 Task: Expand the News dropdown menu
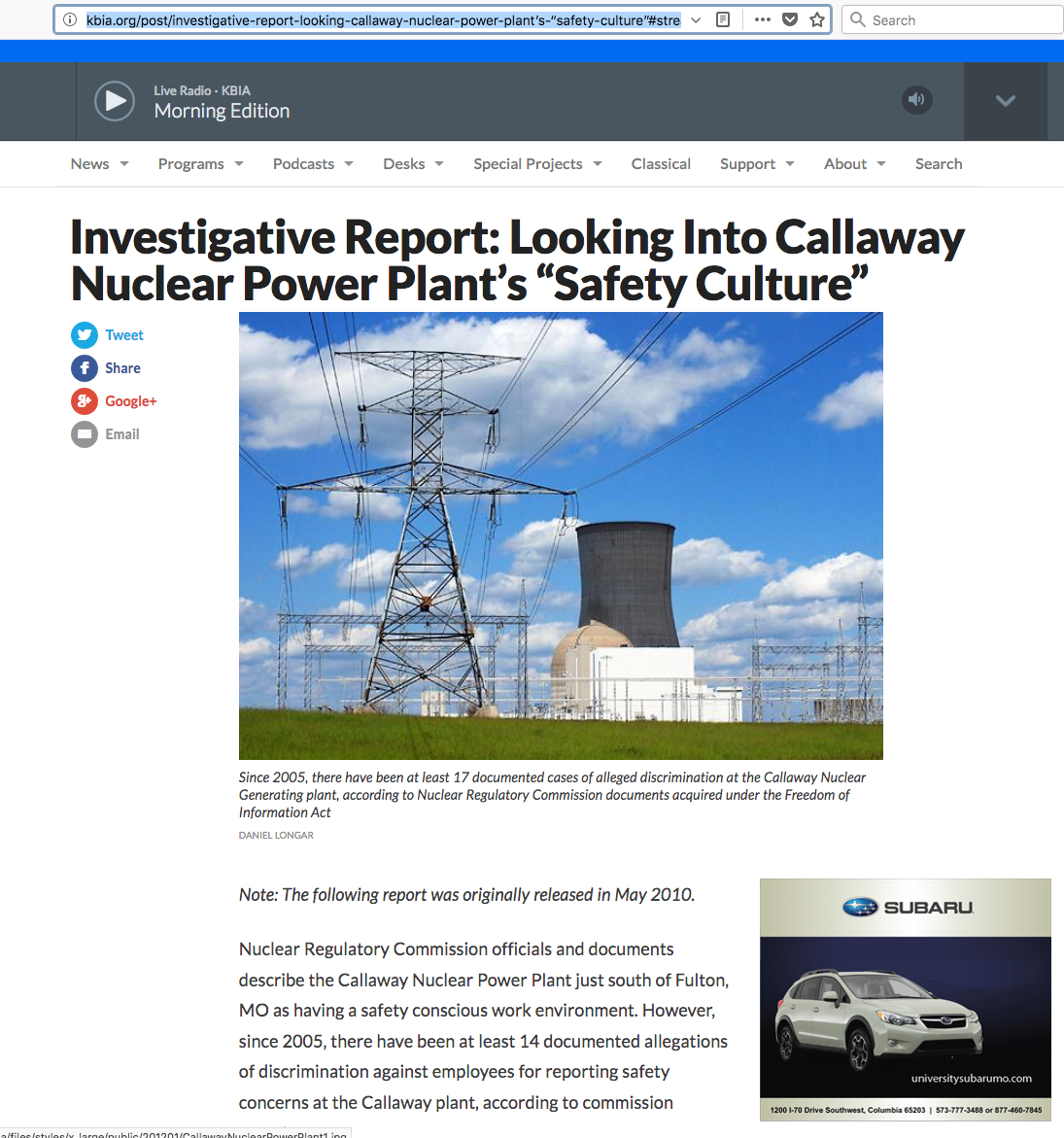point(99,163)
